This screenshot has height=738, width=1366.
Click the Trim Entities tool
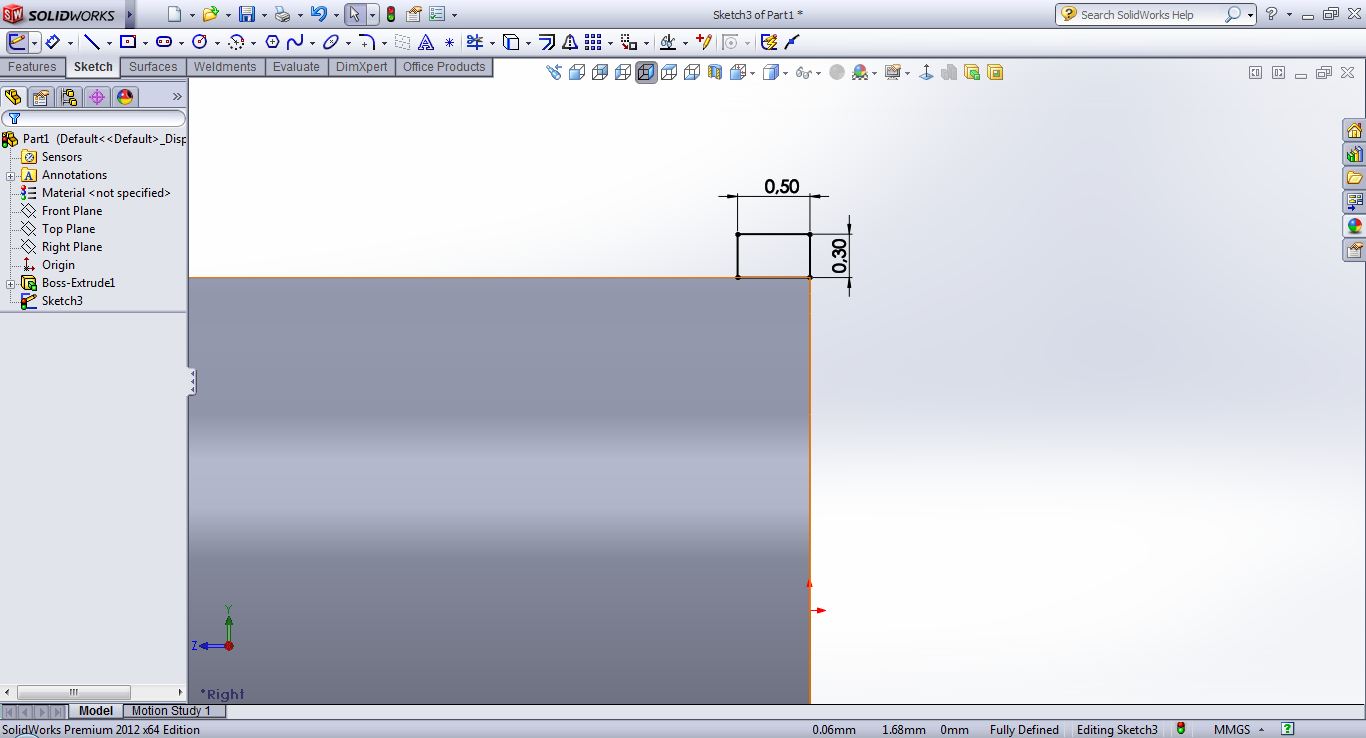click(475, 42)
